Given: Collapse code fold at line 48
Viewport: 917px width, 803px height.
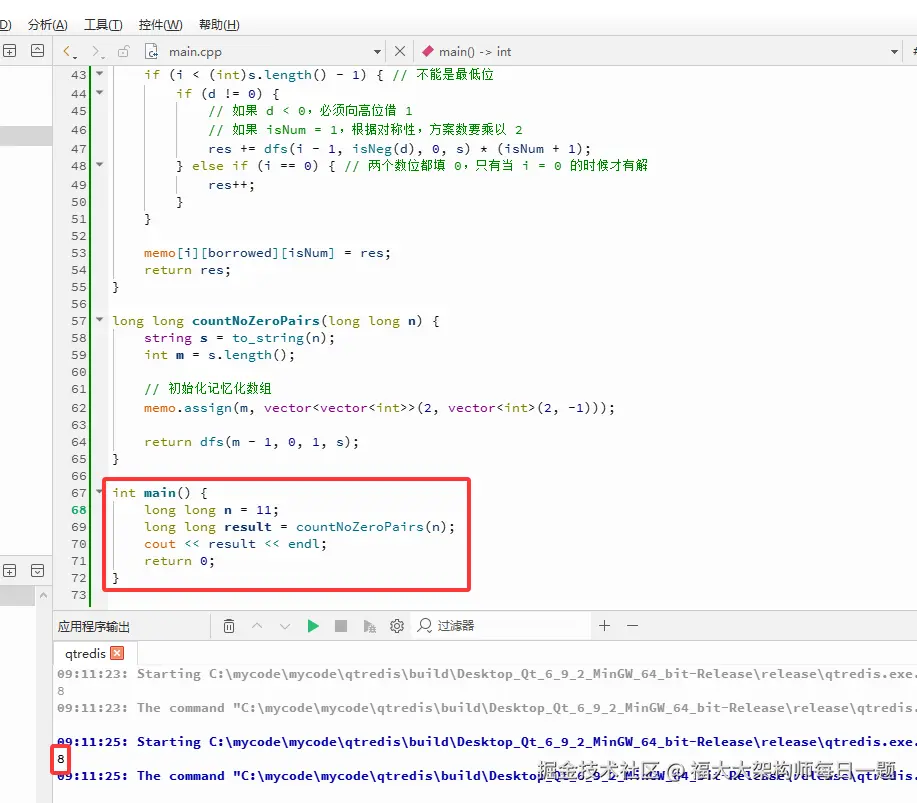Looking at the screenshot, I should (99, 164).
